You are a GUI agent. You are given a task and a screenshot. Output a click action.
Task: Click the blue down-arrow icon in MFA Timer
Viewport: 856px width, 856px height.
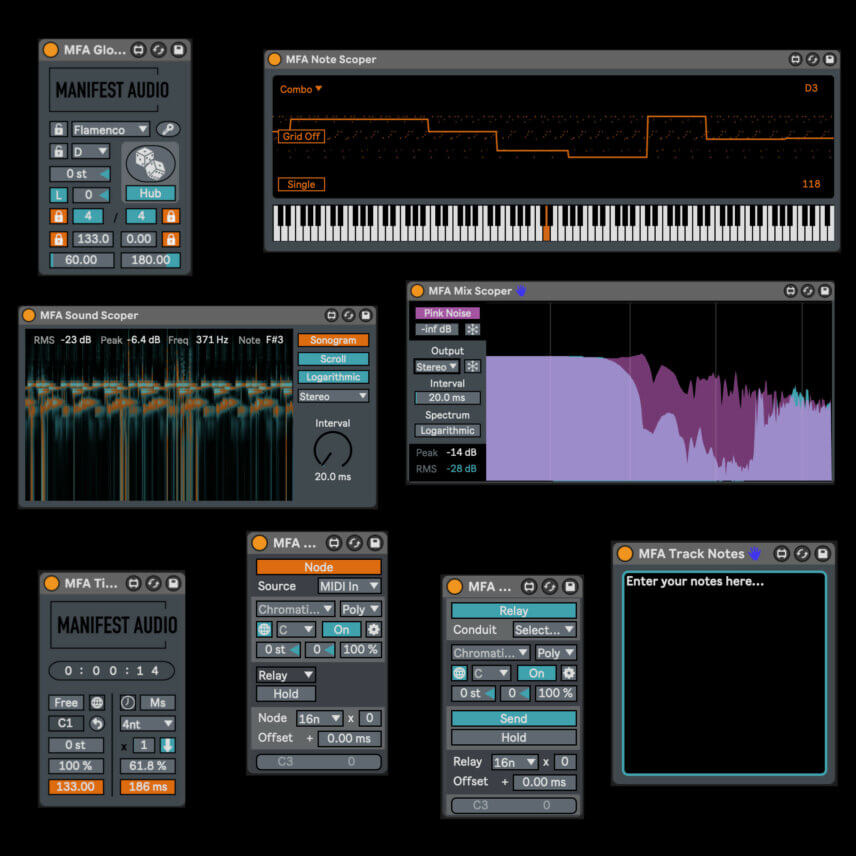(168, 745)
